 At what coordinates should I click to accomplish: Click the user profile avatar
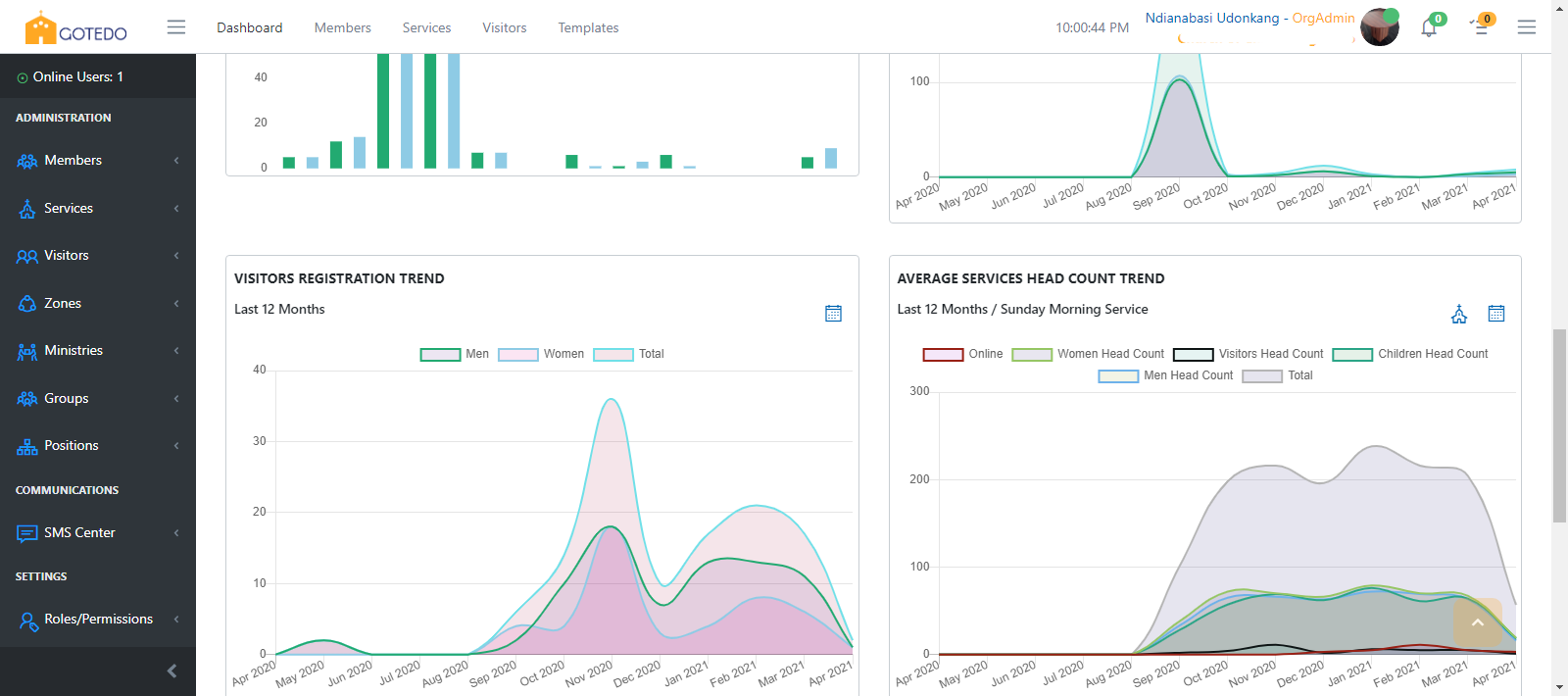(1379, 27)
